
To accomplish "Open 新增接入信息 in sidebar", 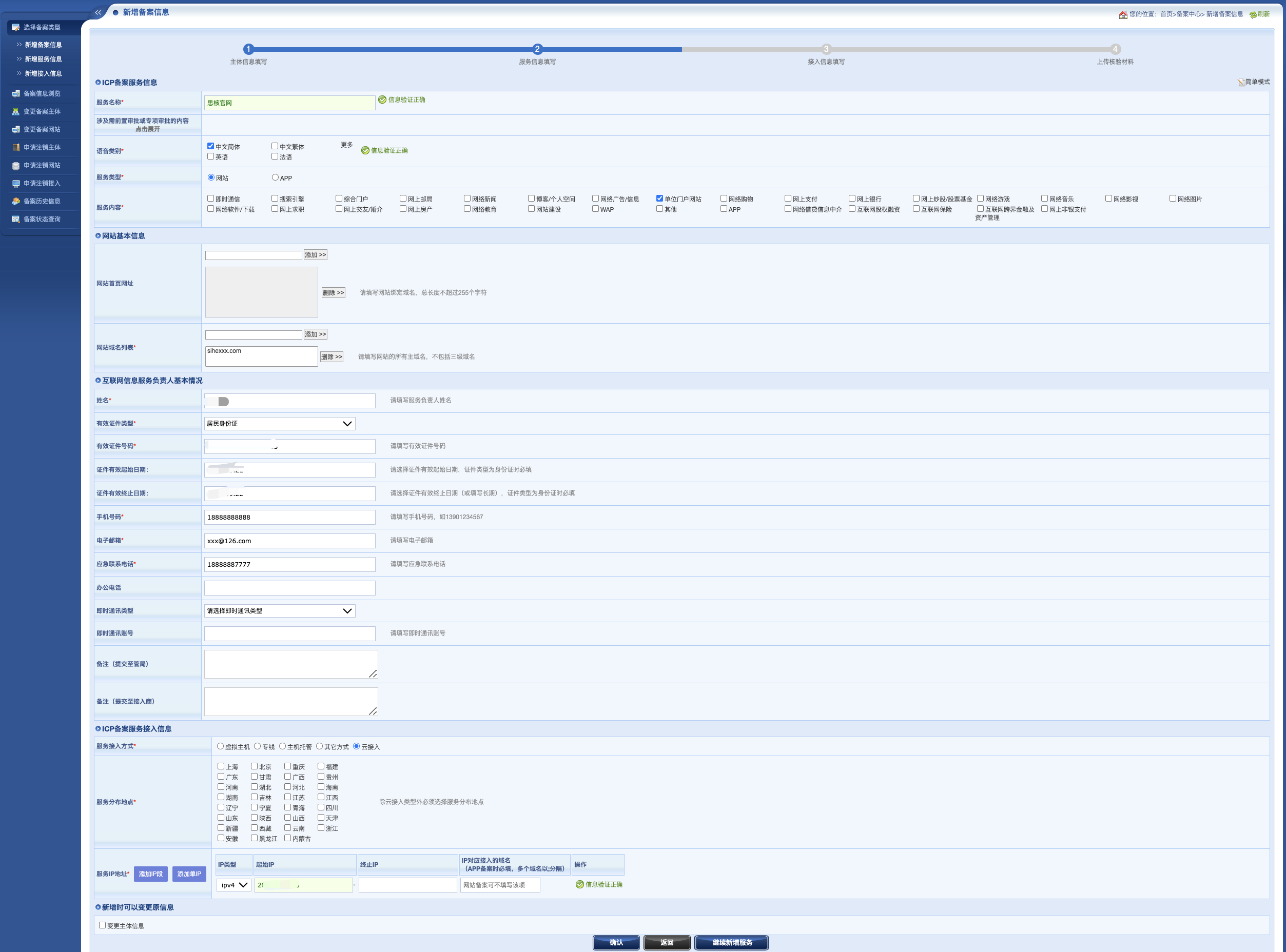I will [x=43, y=74].
